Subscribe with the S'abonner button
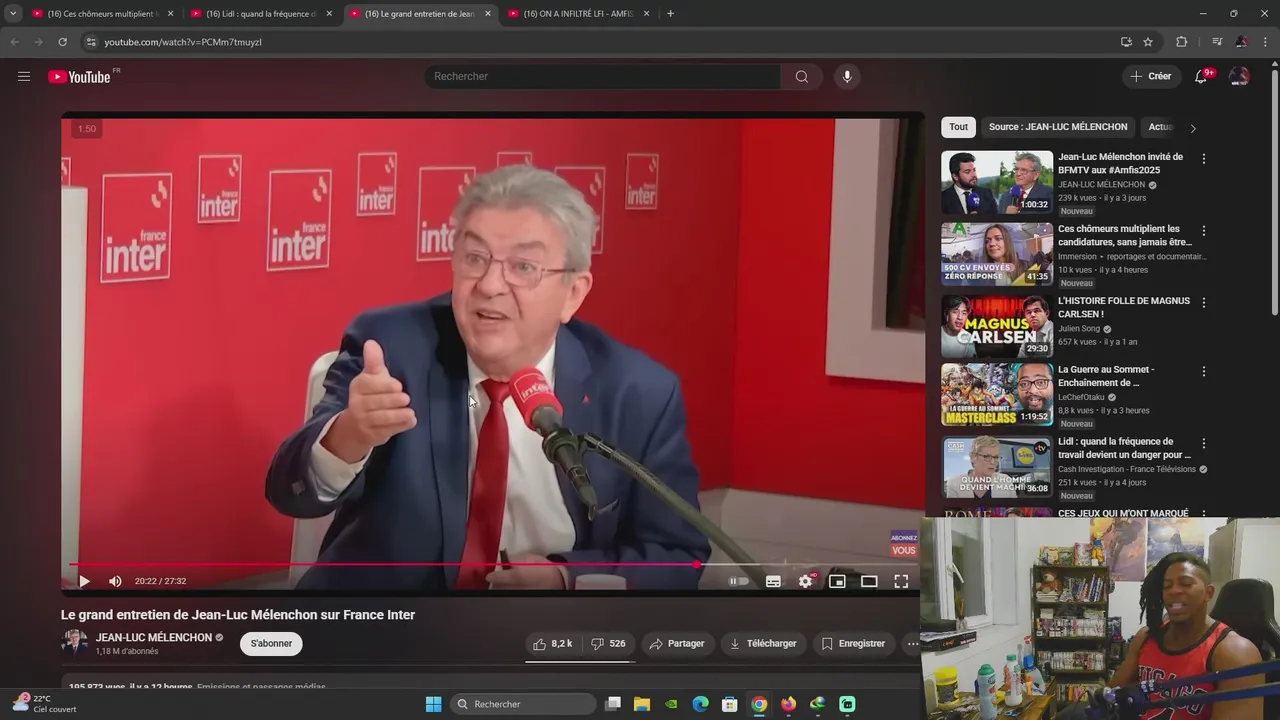The image size is (1280, 720). 271,644
